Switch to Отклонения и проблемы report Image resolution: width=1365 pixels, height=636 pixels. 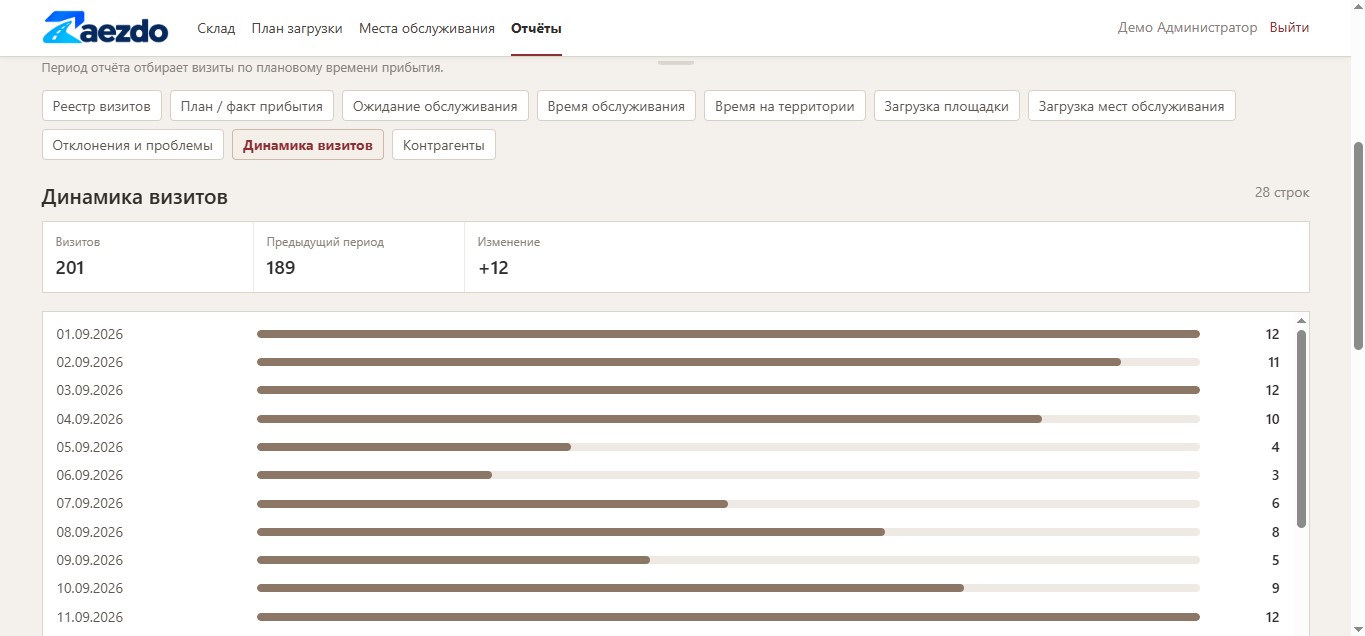(x=133, y=145)
